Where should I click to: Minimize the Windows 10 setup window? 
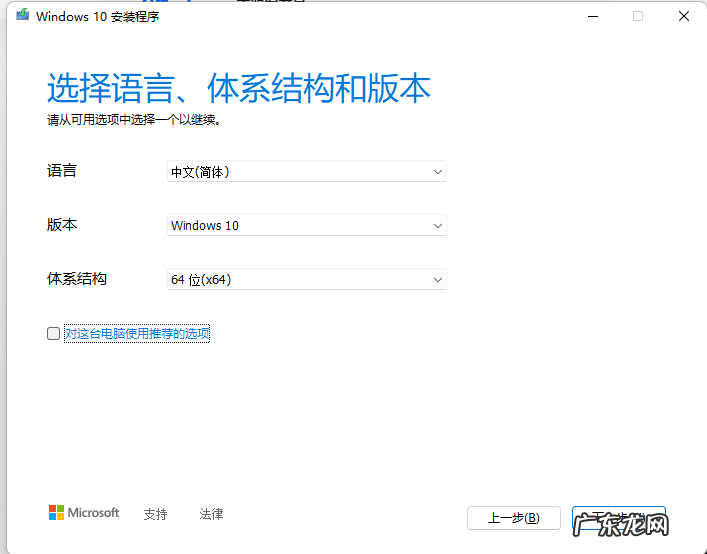593,16
